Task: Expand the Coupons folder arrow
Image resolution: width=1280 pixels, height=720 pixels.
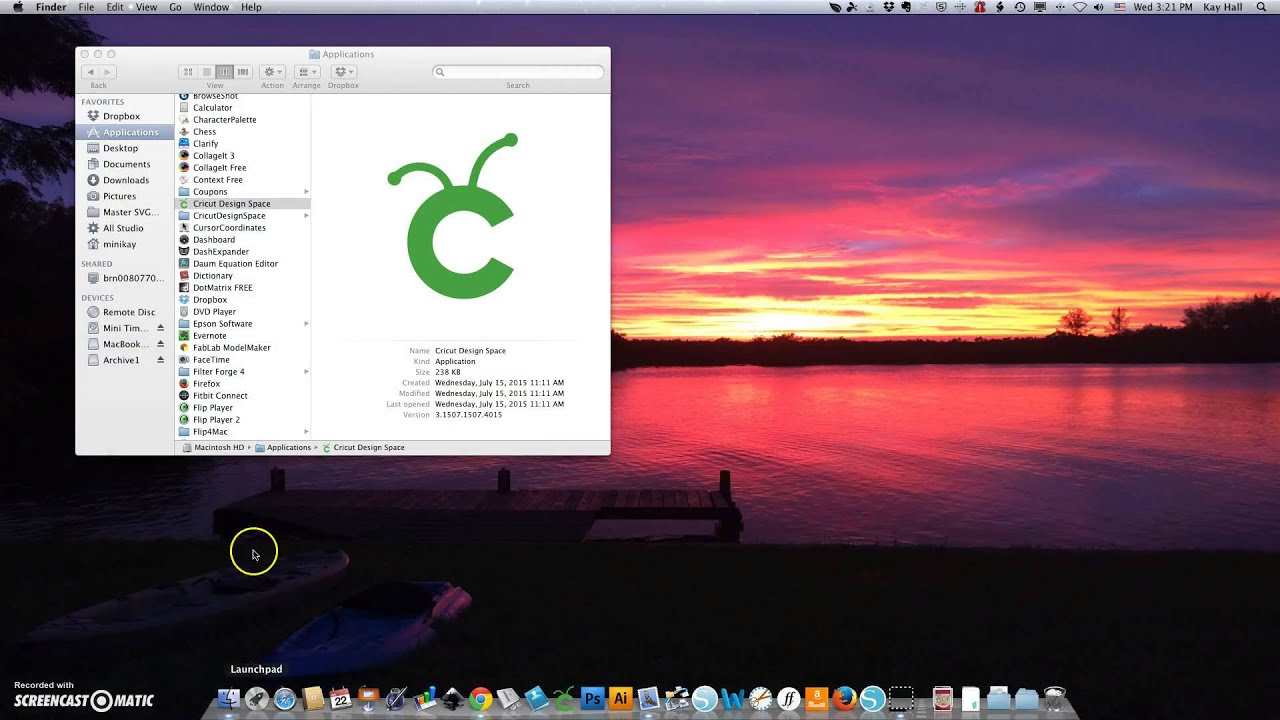Action: (306, 192)
